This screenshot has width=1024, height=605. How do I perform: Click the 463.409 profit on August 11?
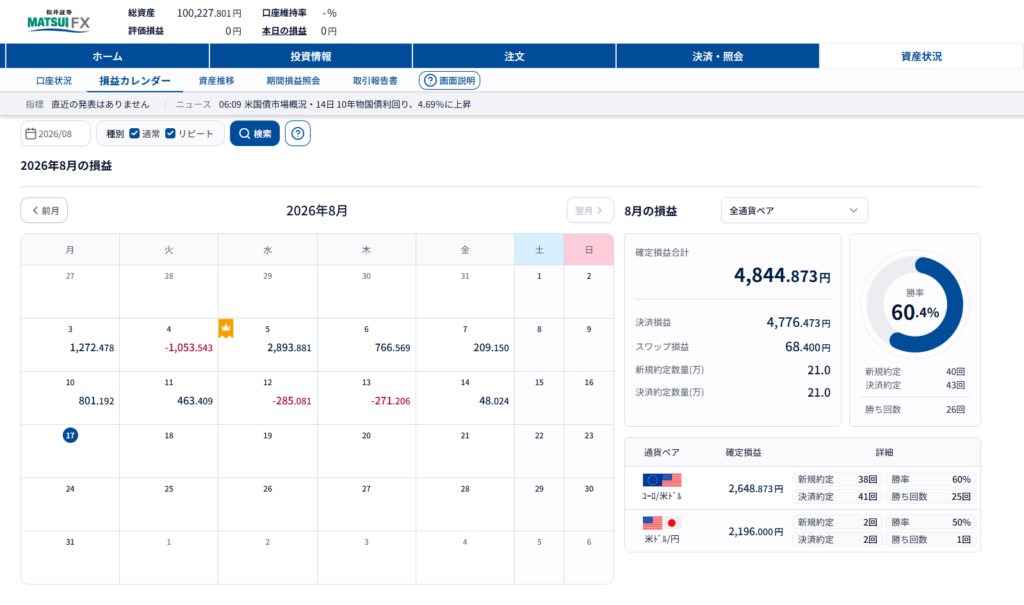point(195,401)
